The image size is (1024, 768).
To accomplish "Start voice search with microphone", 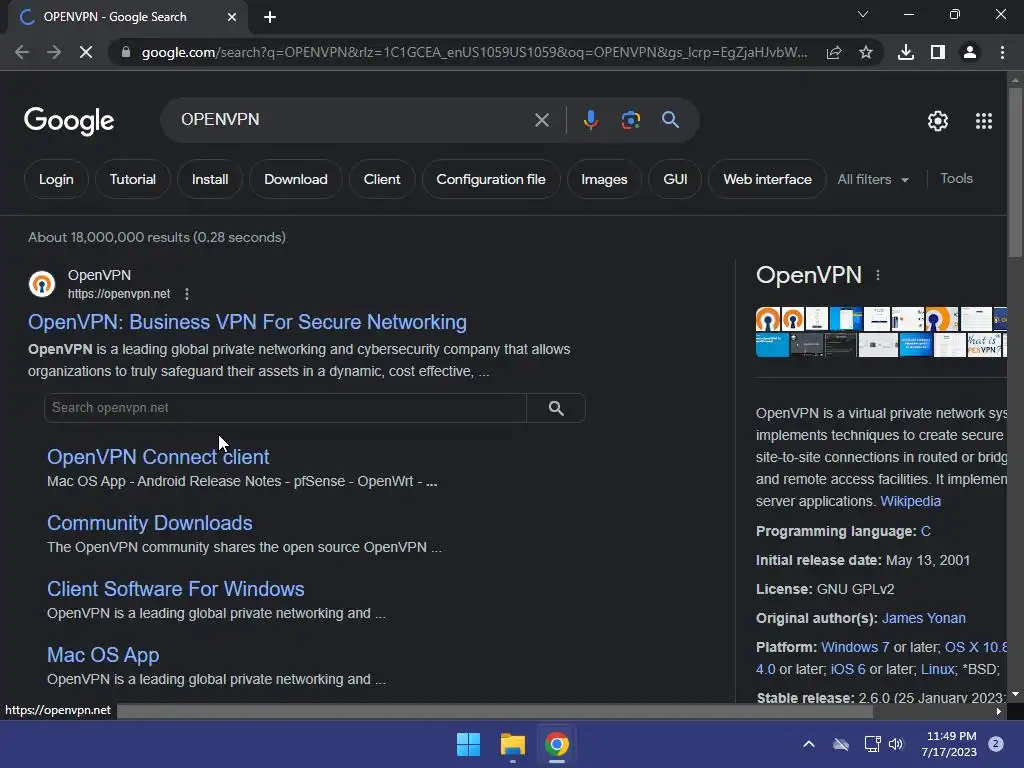I will tap(590, 120).
